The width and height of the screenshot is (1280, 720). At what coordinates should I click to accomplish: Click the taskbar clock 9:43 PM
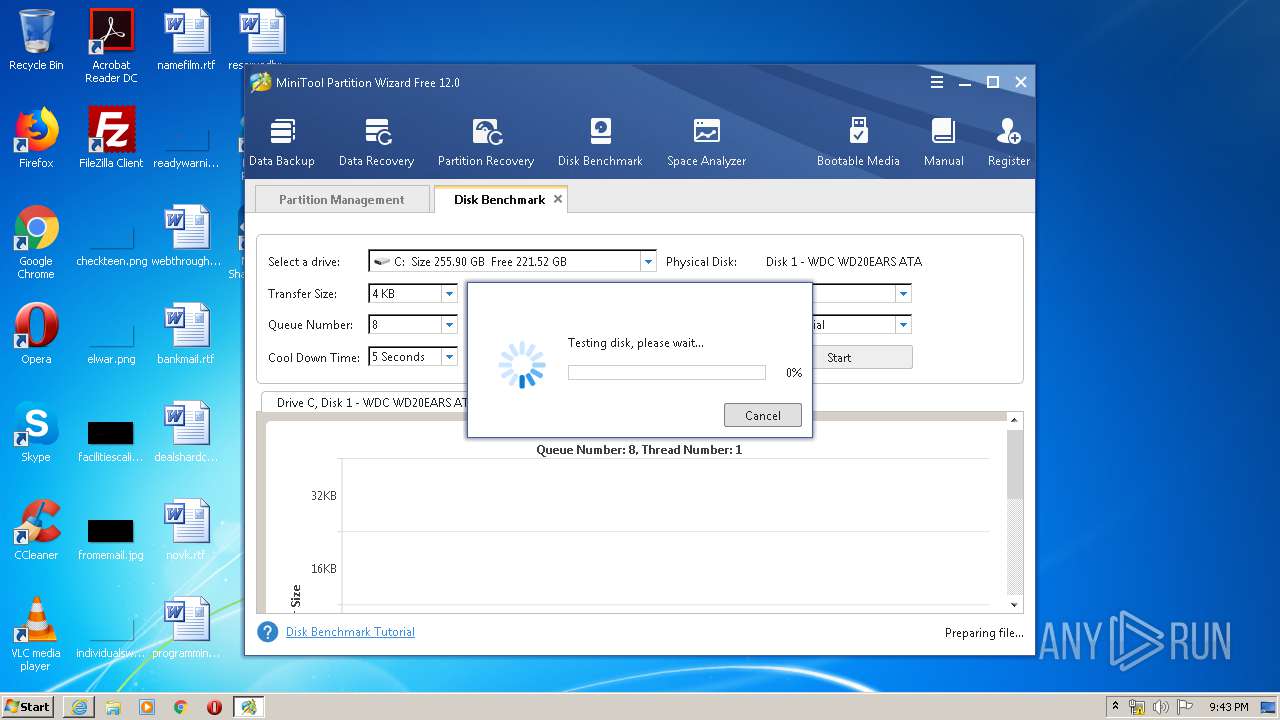pyautogui.click(x=1229, y=707)
